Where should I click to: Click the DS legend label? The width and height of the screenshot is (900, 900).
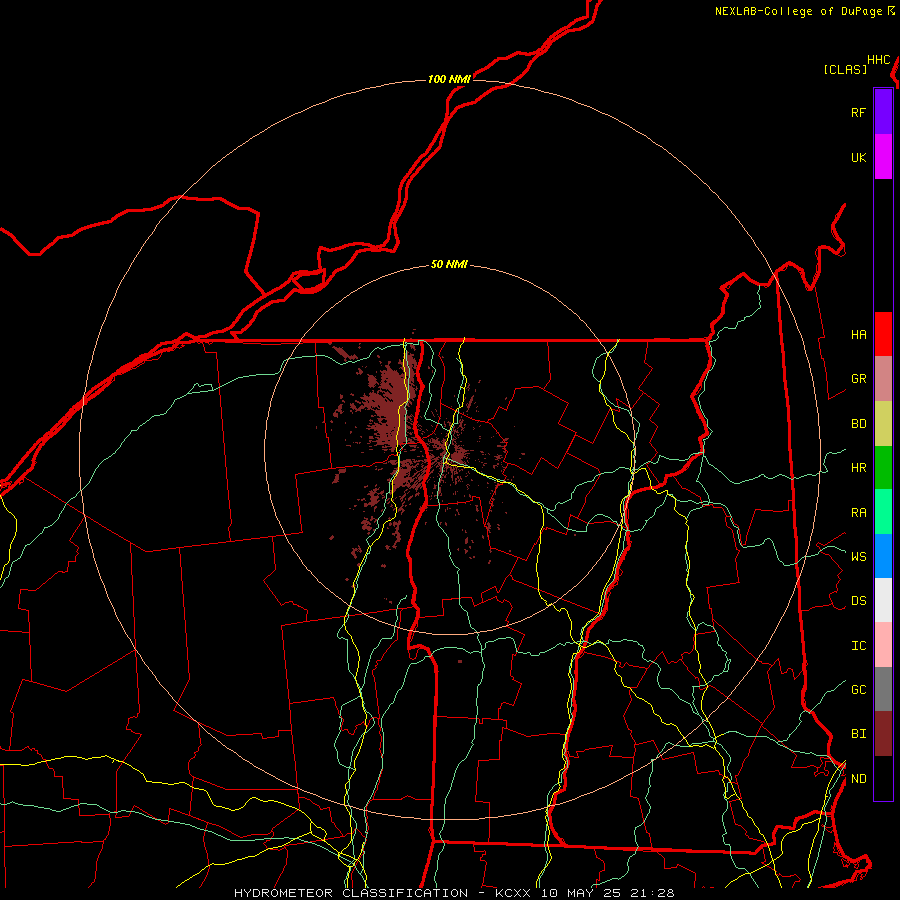(858, 600)
